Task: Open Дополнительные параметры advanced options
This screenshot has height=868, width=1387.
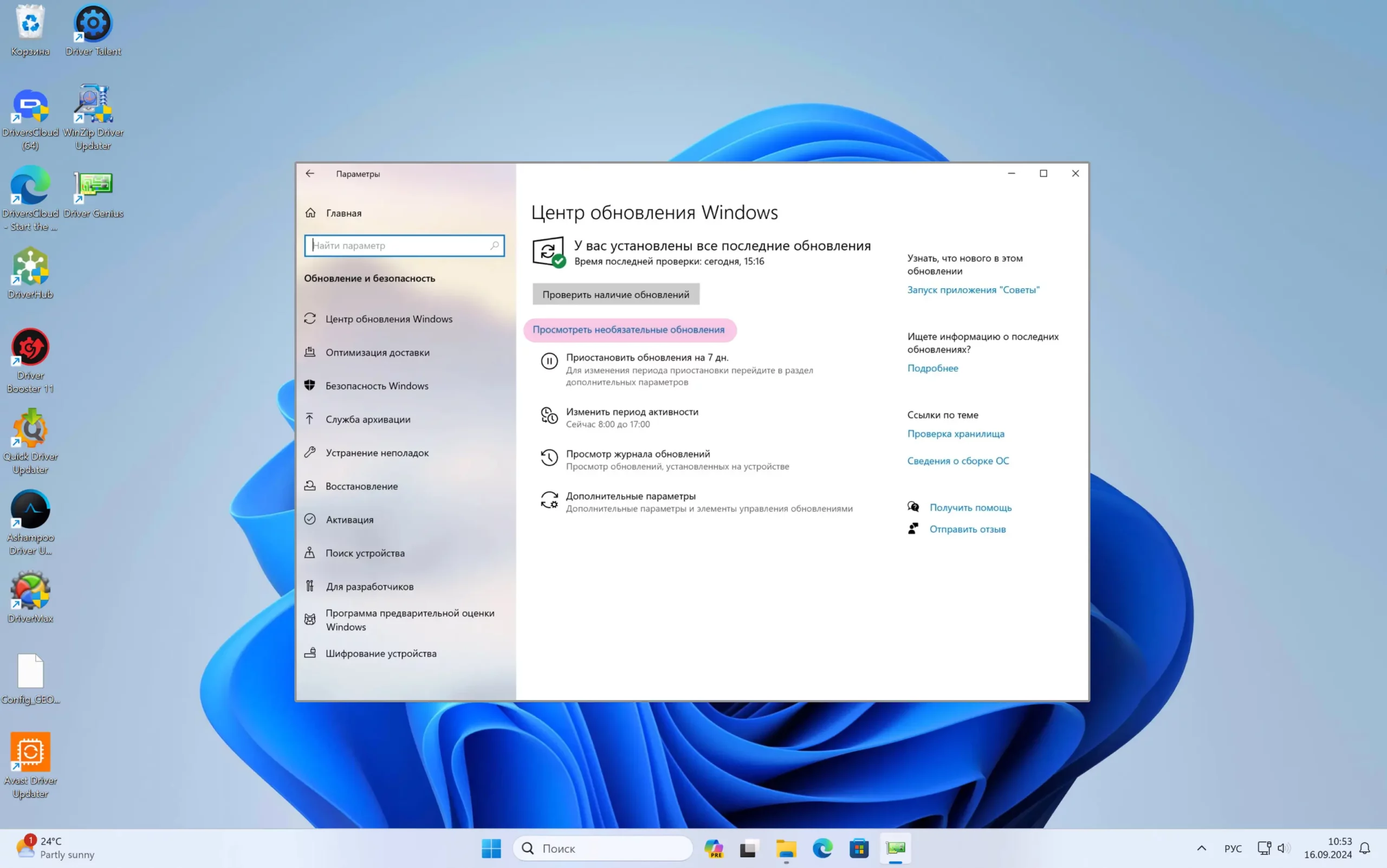Action: [x=630, y=496]
